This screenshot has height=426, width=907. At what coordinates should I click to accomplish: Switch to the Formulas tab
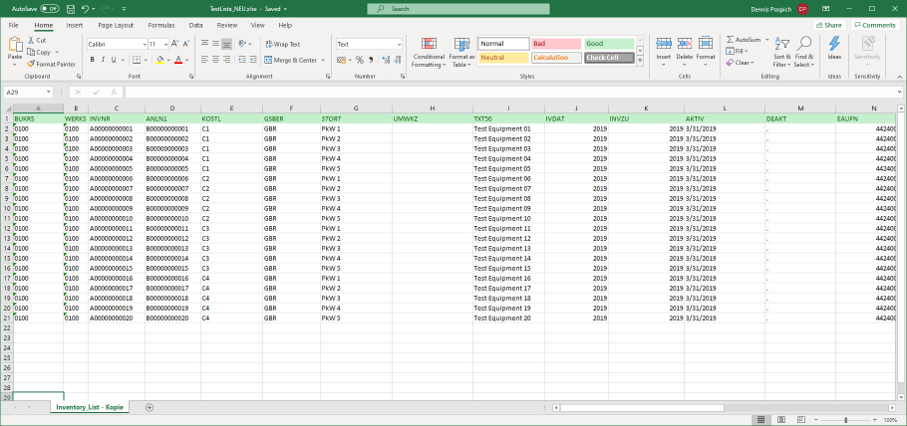click(161, 25)
